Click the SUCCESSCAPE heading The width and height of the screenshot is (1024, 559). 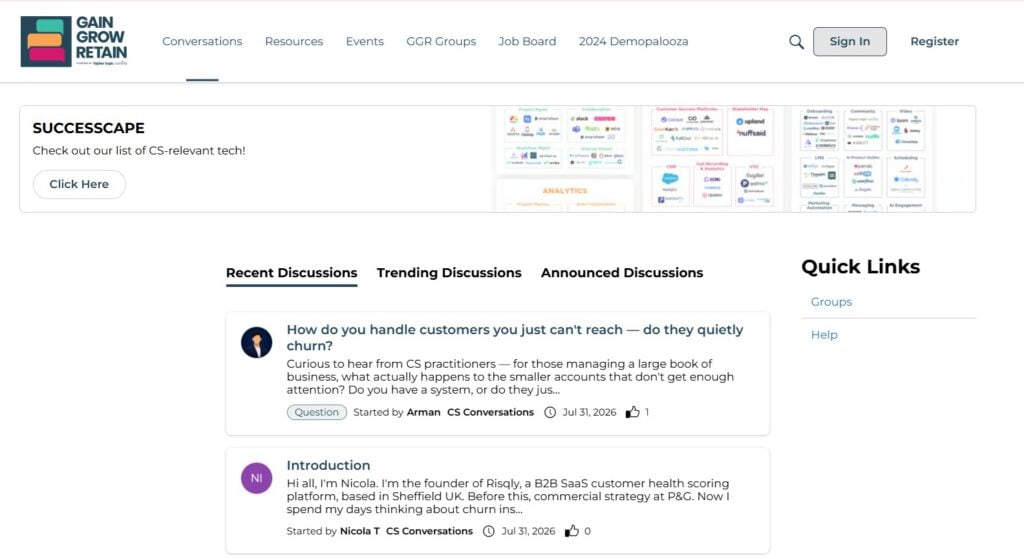[x=89, y=128]
